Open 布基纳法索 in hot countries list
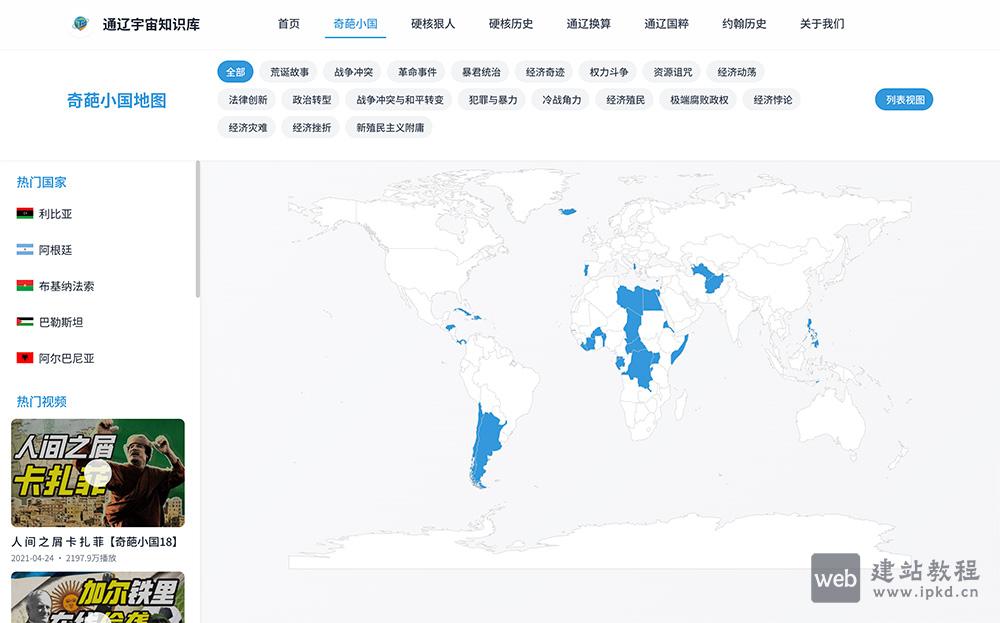 (x=66, y=286)
